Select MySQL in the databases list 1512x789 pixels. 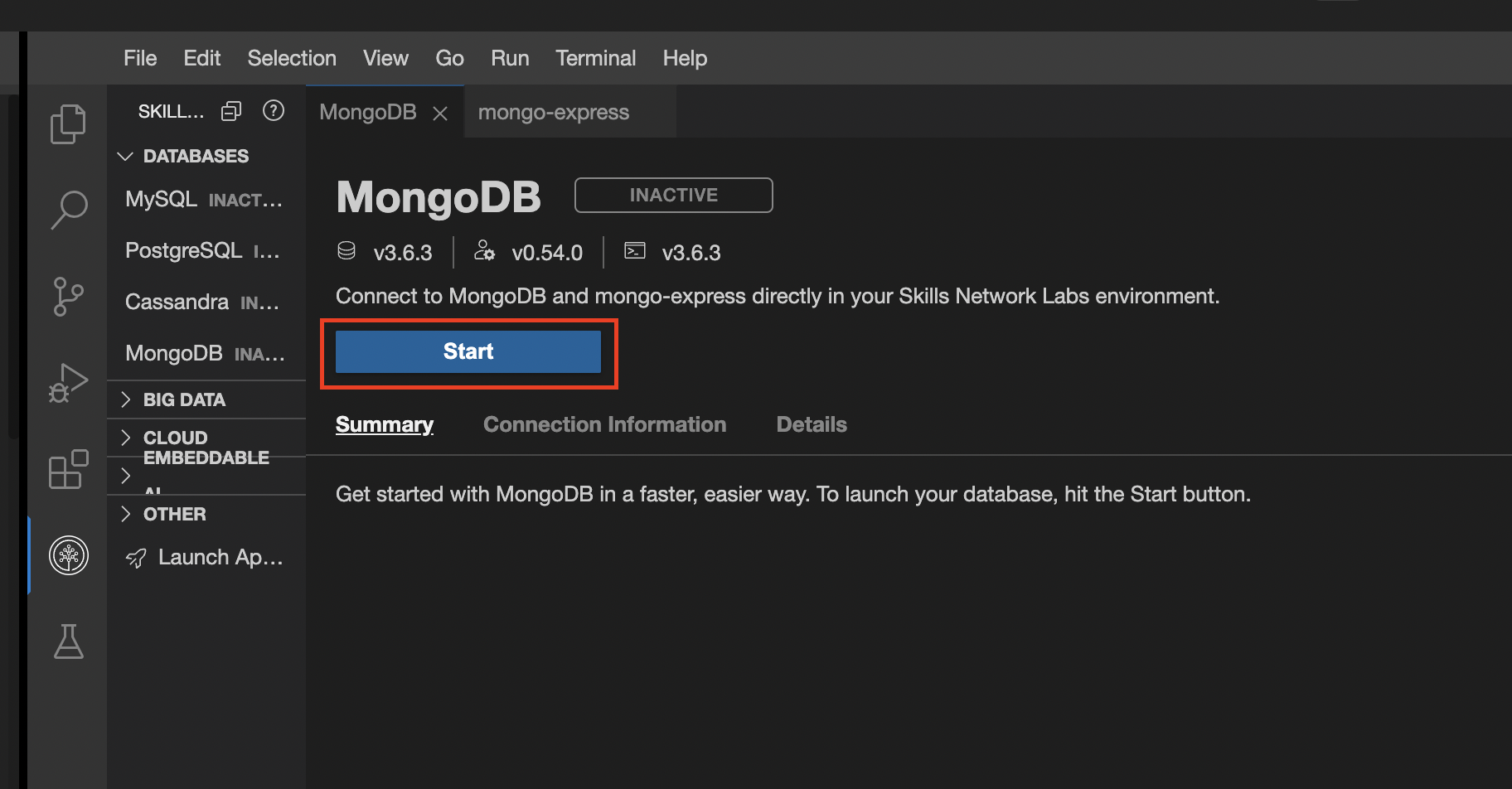coord(206,200)
